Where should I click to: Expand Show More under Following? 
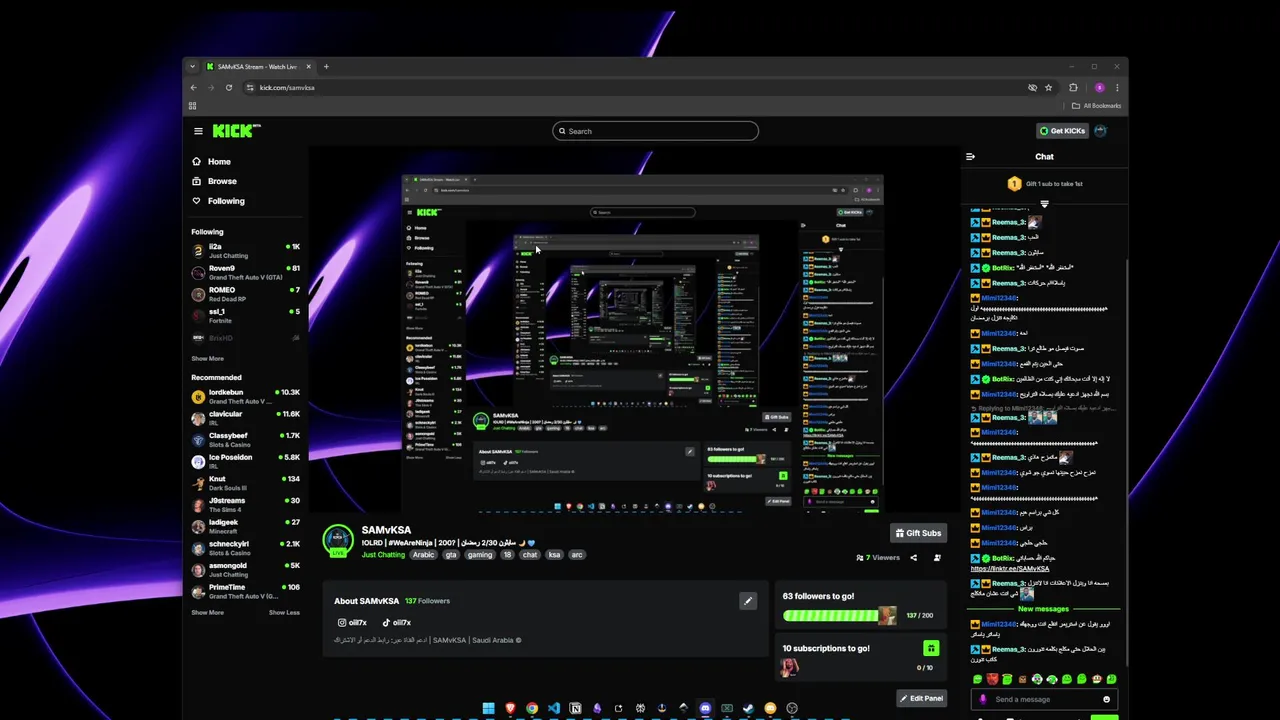(x=208, y=359)
